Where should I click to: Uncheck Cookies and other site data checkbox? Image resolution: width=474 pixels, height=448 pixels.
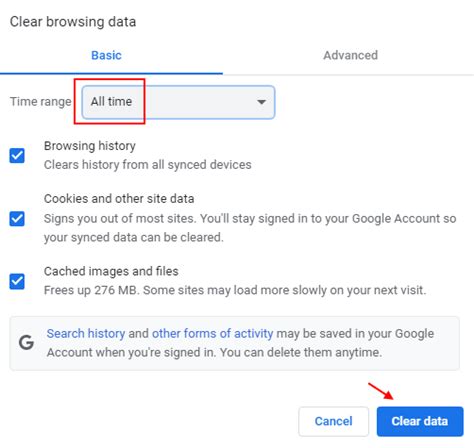(17, 219)
